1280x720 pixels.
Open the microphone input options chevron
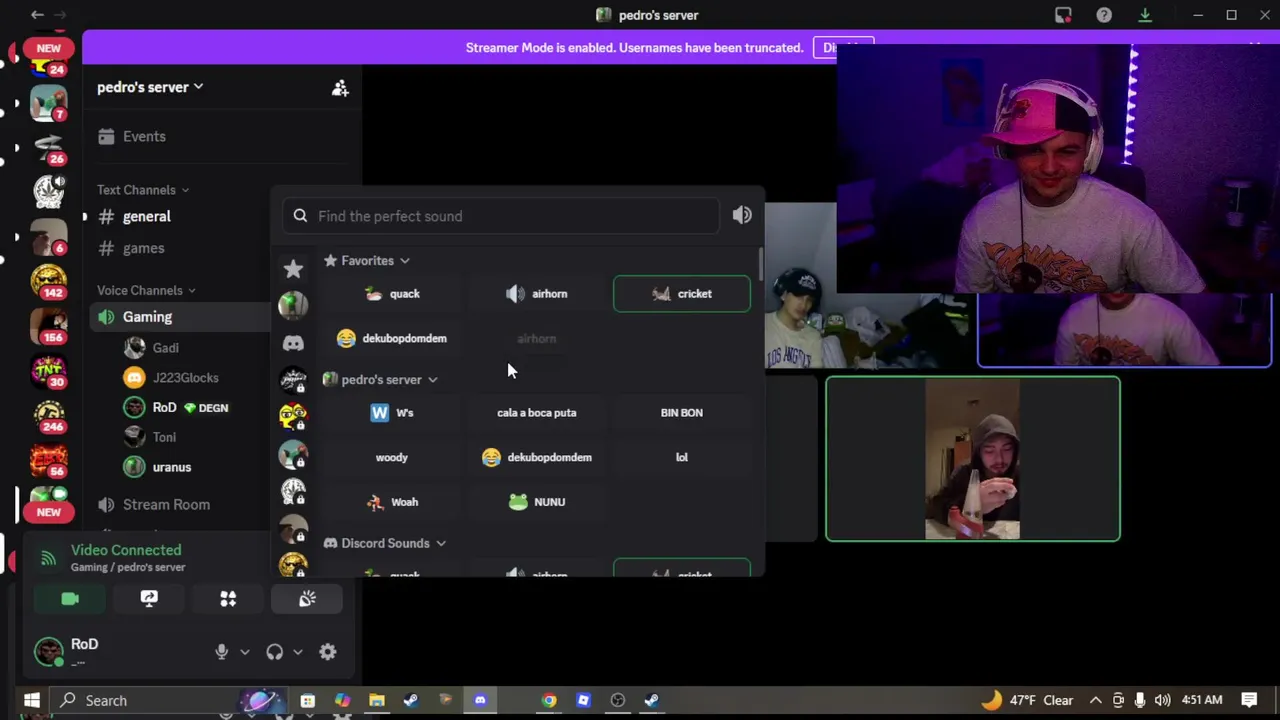click(244, 652)
